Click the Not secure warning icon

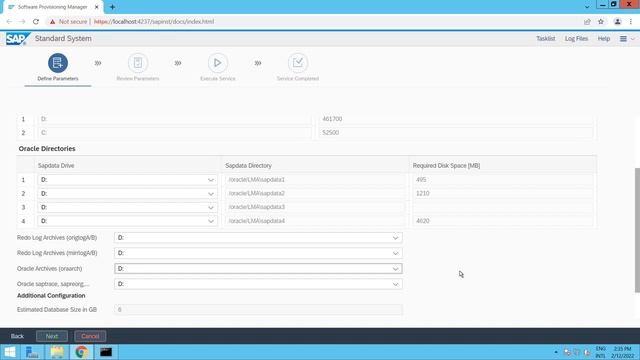(52, 22)
